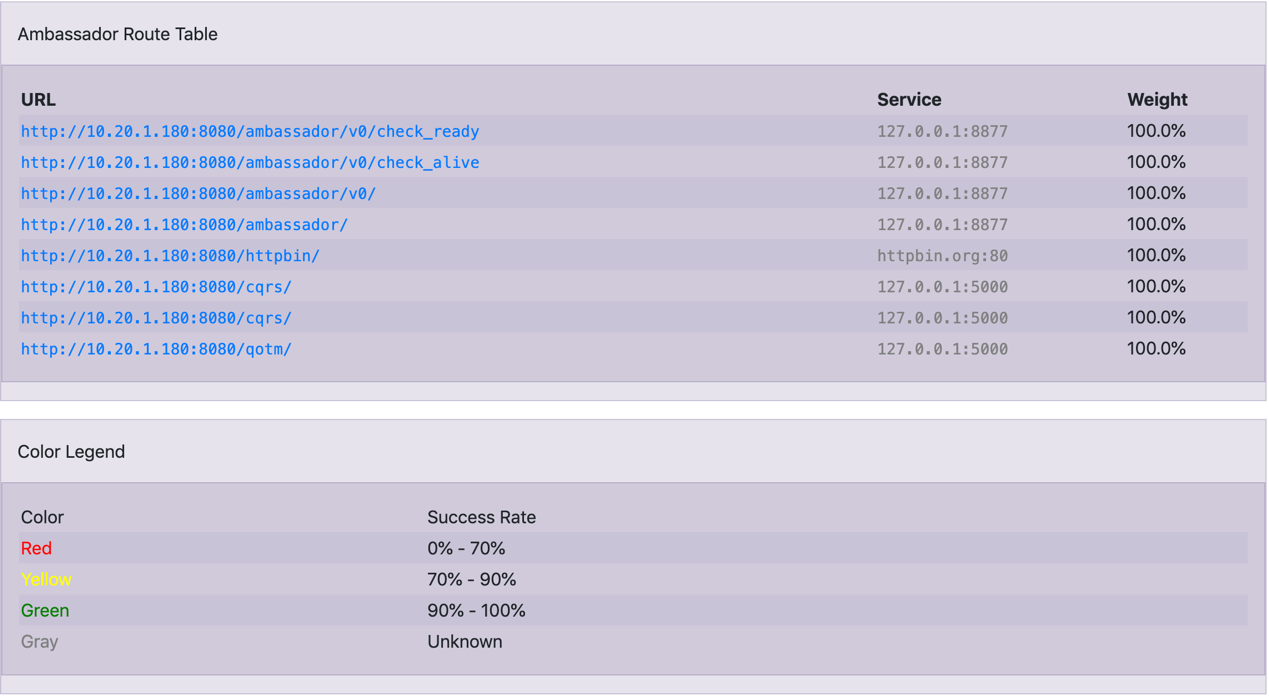The height and width of the screenshot is (699, 1269).
Task: Click the Gray color legend label
Action: click(x=39, y=641)
